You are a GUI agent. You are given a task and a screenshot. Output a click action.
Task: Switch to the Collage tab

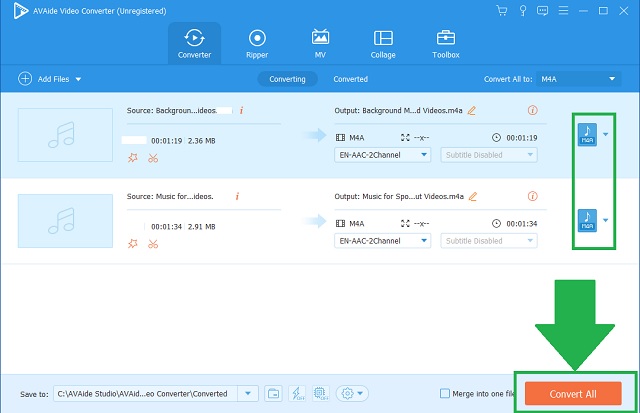383,44
